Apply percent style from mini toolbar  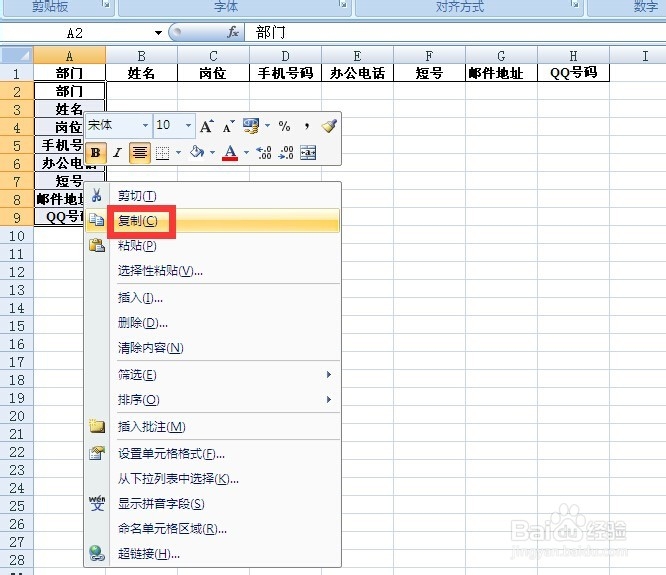[x=284, y=126]
